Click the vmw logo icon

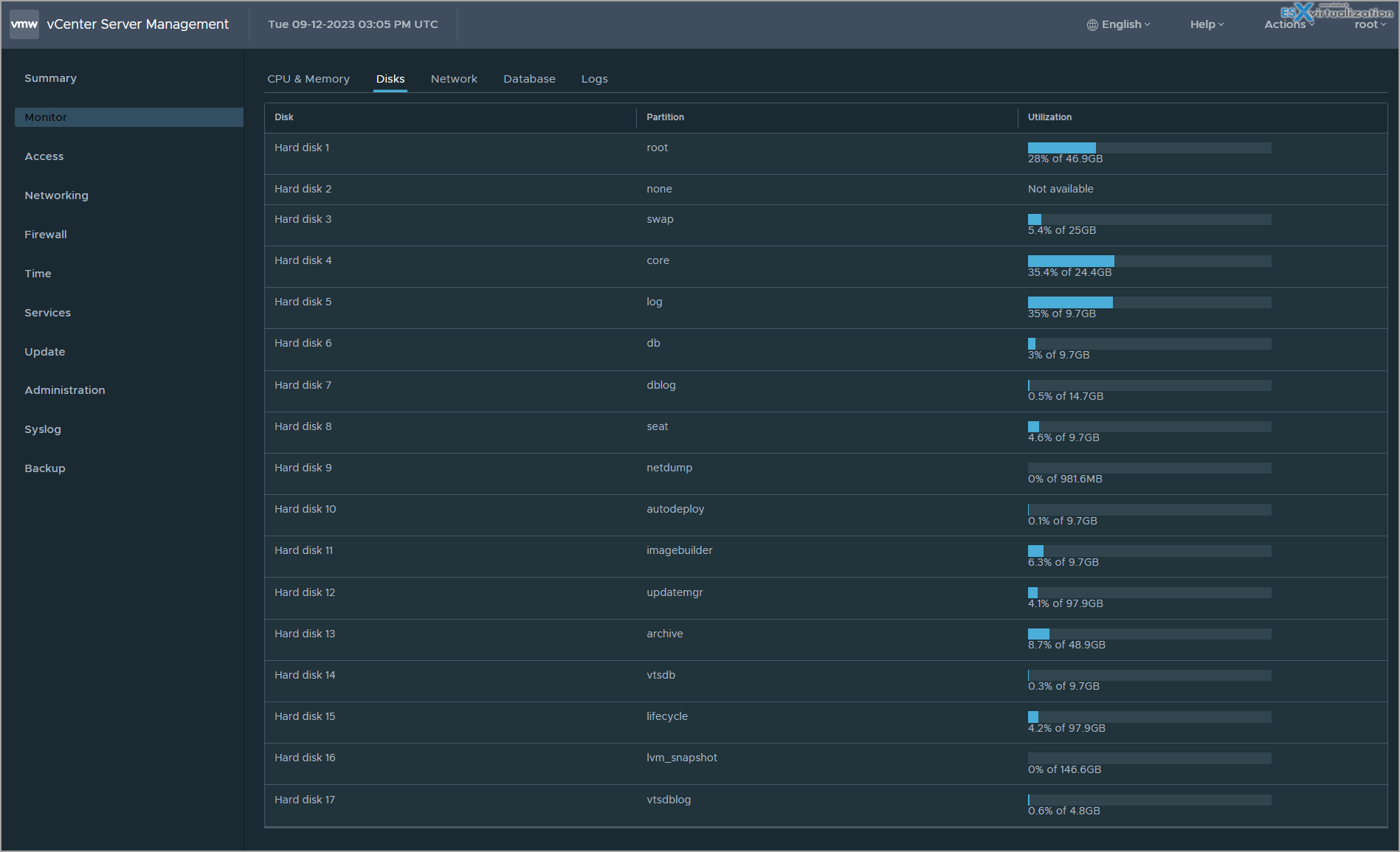24,24
